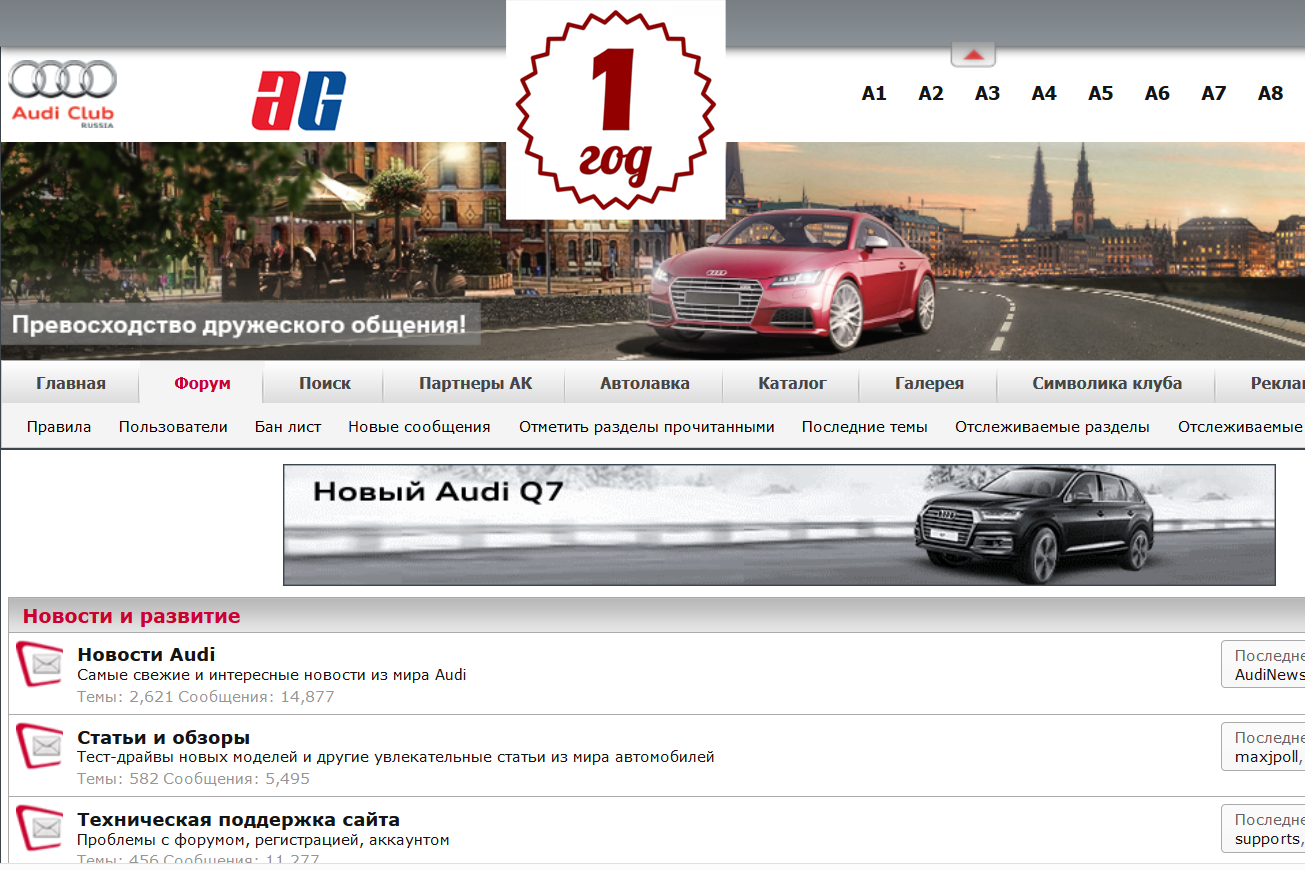Open the Новости Audi forum

(146, 655)
